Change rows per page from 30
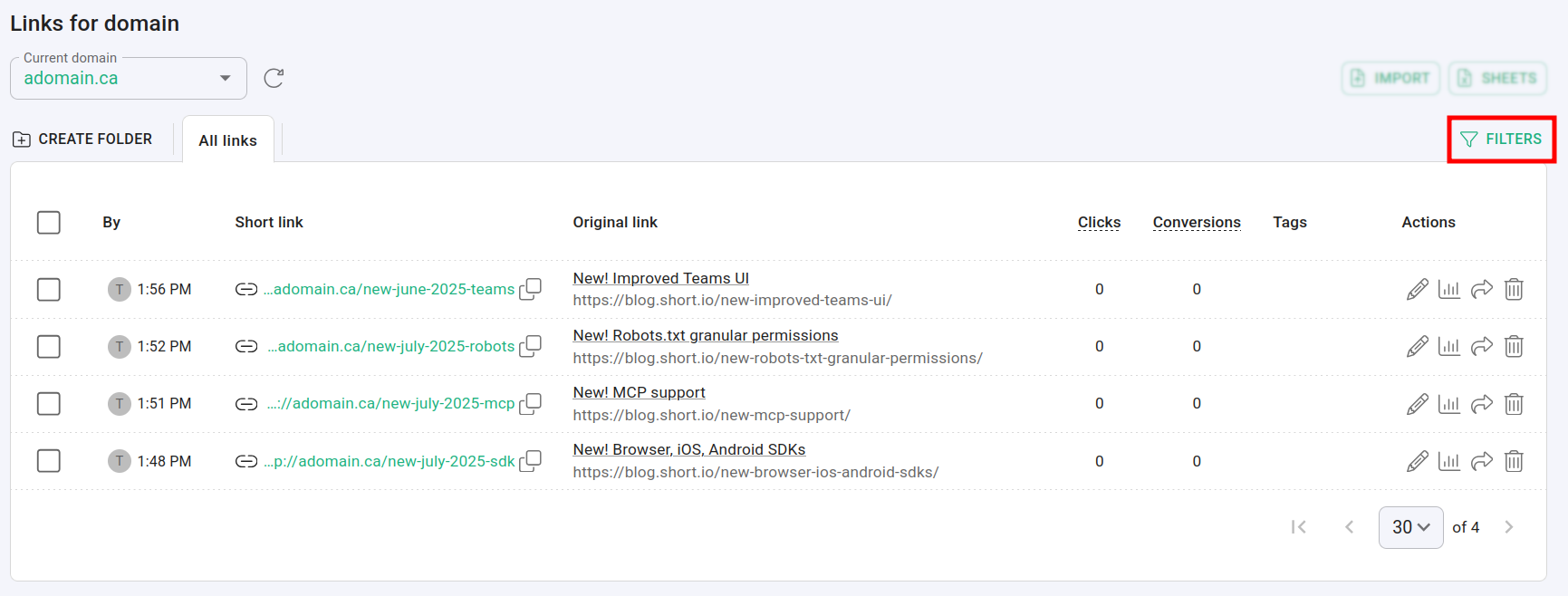The image size is (1568, 596). (1410, 527)
